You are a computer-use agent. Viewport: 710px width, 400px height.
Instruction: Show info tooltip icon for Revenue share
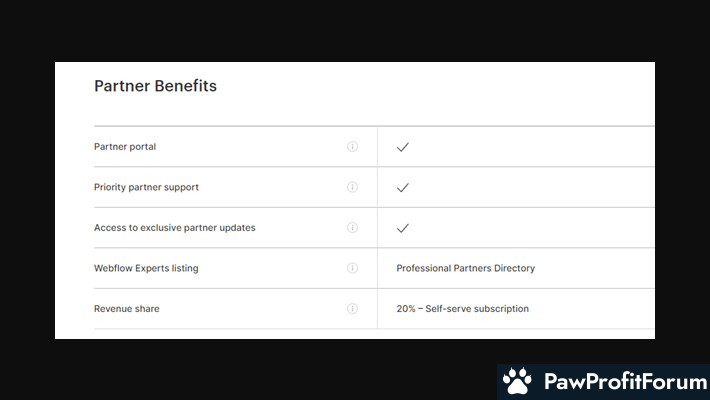[352, 308]
